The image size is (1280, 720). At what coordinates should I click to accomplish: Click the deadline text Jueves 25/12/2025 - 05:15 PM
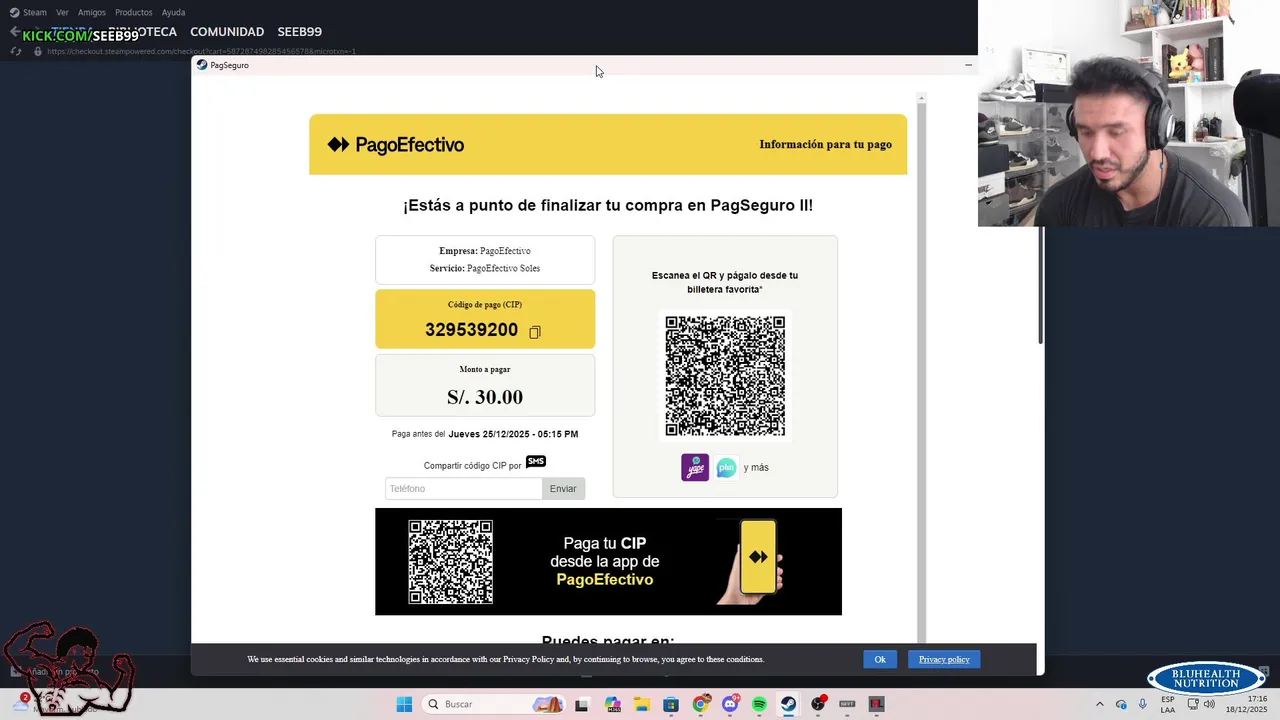click(x=513, y=434)
